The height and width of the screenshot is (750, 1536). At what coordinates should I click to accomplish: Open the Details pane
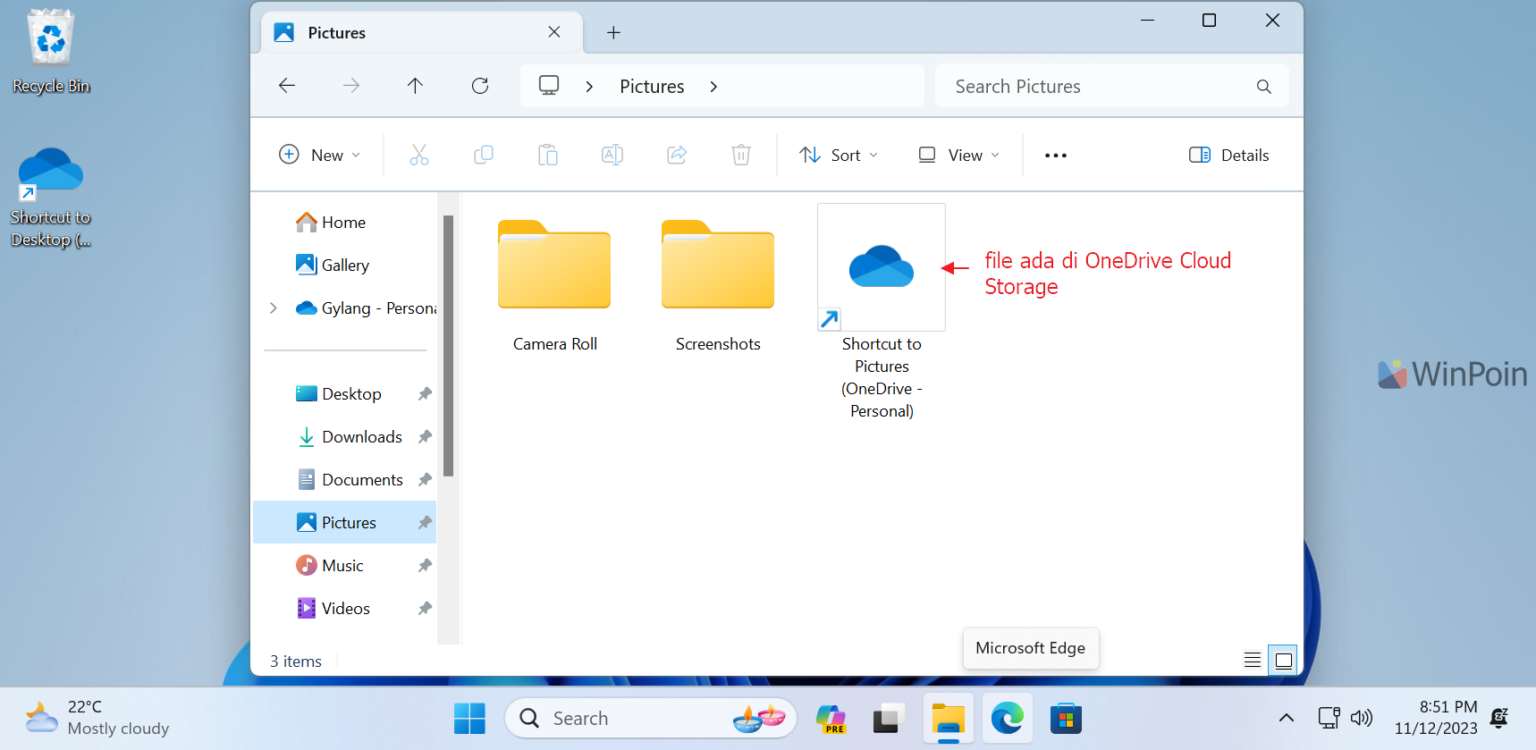(1228, 154)
